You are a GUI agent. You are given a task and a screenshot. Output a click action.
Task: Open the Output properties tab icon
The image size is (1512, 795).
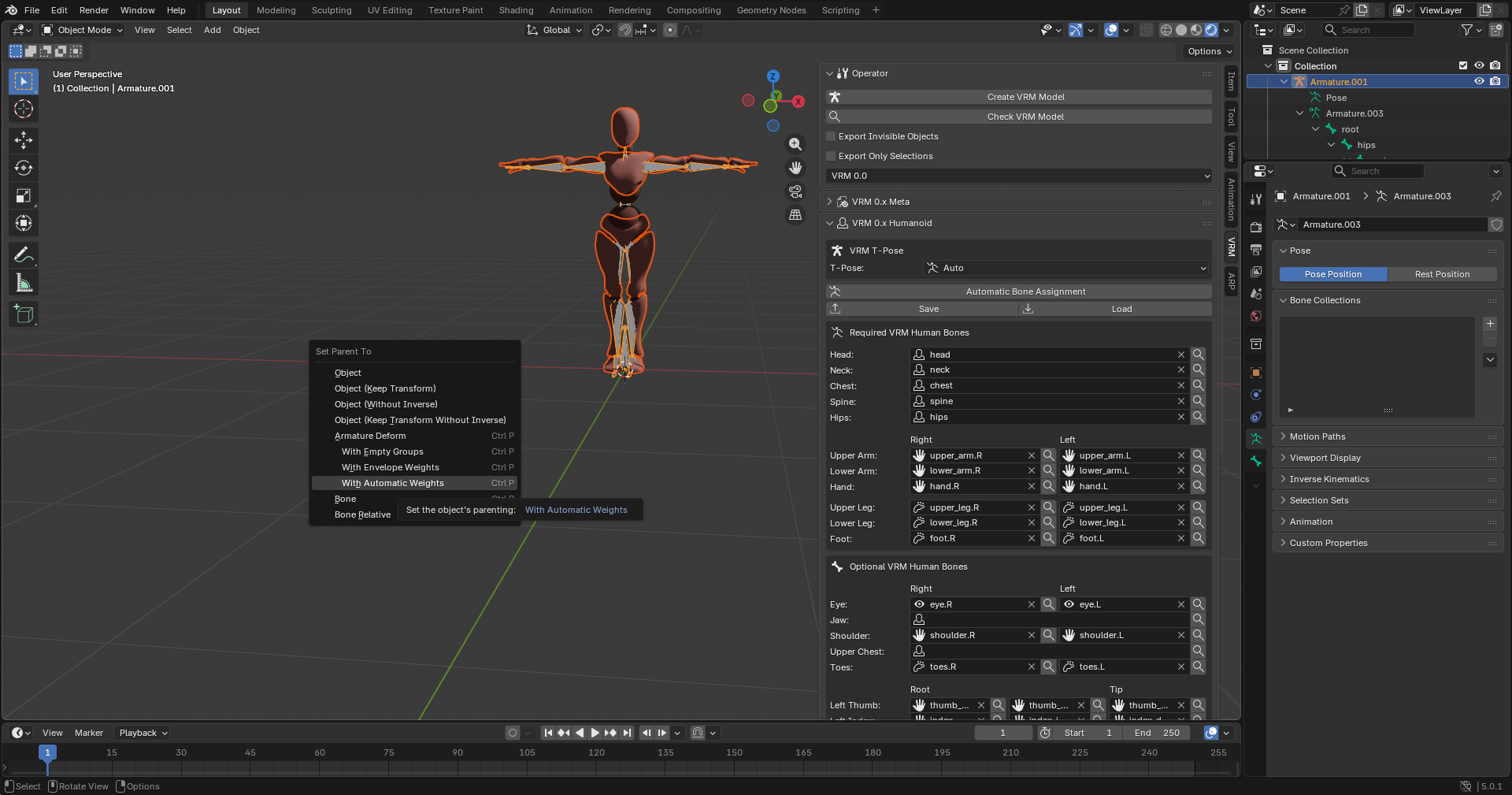point(1256,249)
